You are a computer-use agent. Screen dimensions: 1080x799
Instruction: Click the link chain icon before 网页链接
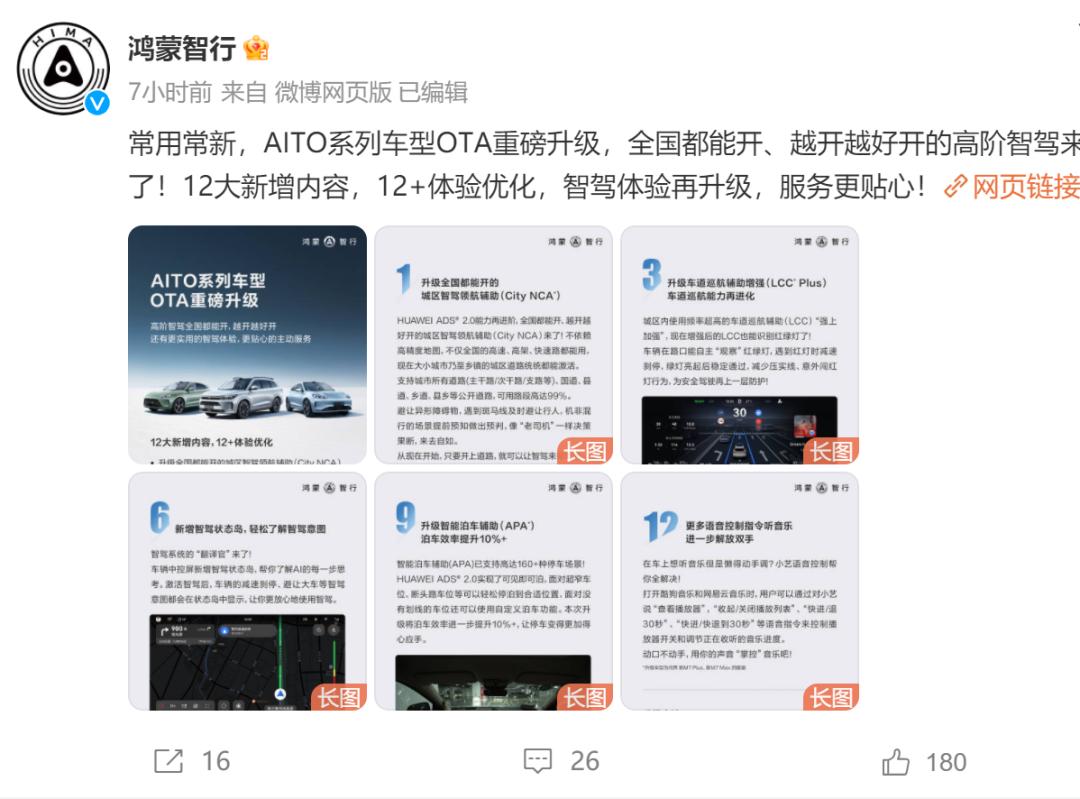click(x=956, y=186)
